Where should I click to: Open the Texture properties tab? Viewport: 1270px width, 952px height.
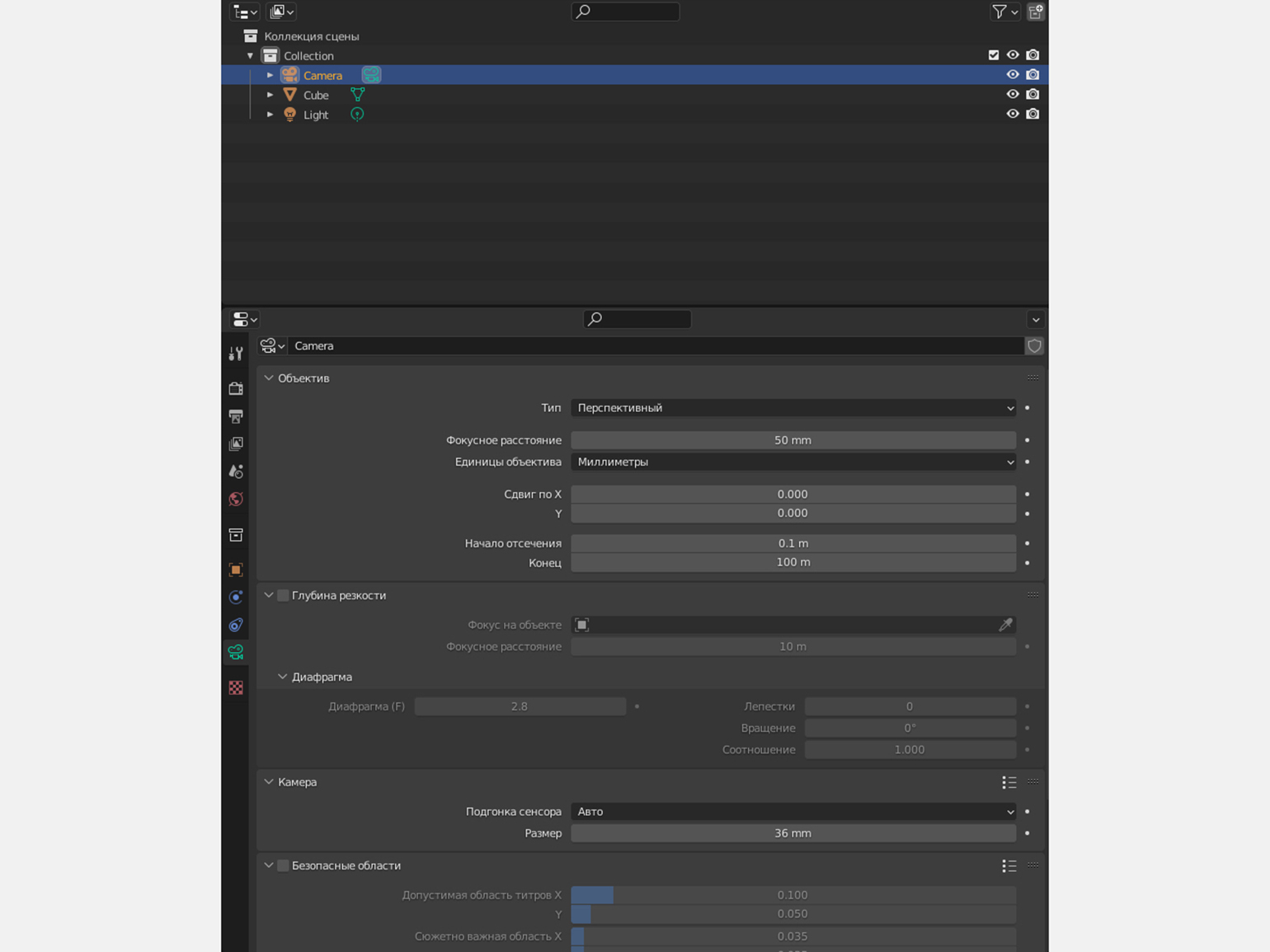coord(236,687)
